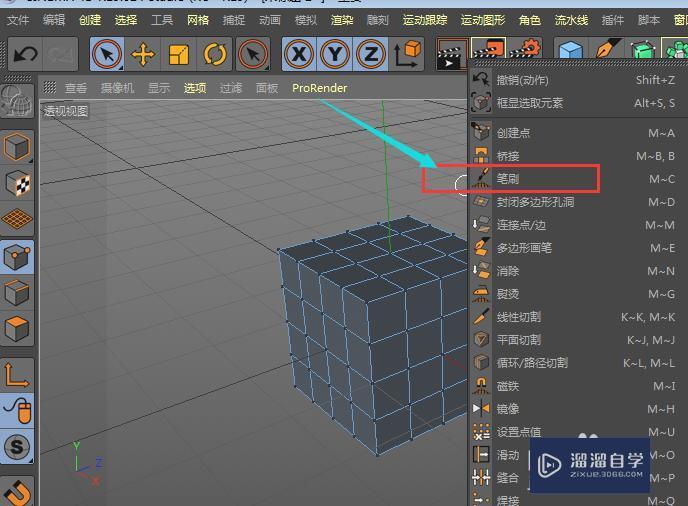Select 封闭多边形孔洞 menu entry

(x=535, y=202)
